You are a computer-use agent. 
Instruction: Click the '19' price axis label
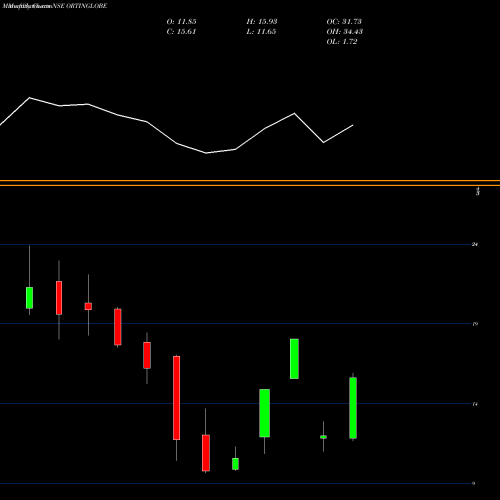[x=475, y=324]
